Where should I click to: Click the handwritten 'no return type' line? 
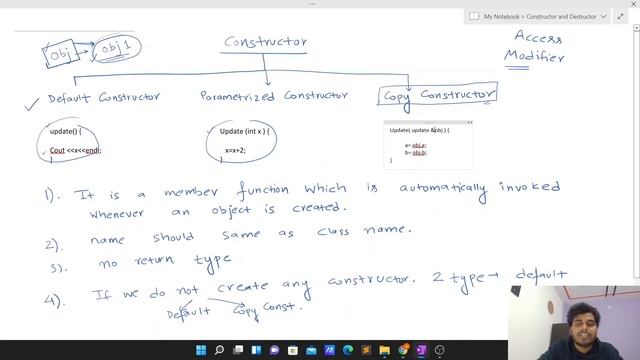pos(165,262)
